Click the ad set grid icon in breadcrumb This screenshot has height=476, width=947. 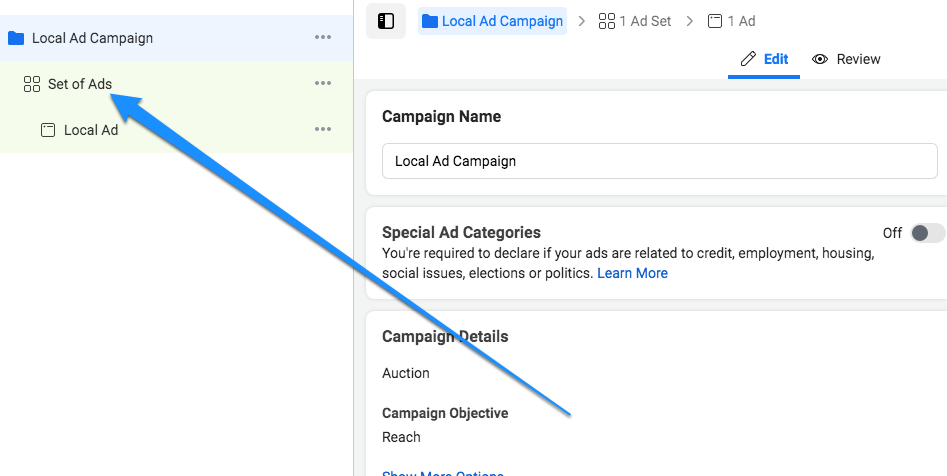(606, 21)
